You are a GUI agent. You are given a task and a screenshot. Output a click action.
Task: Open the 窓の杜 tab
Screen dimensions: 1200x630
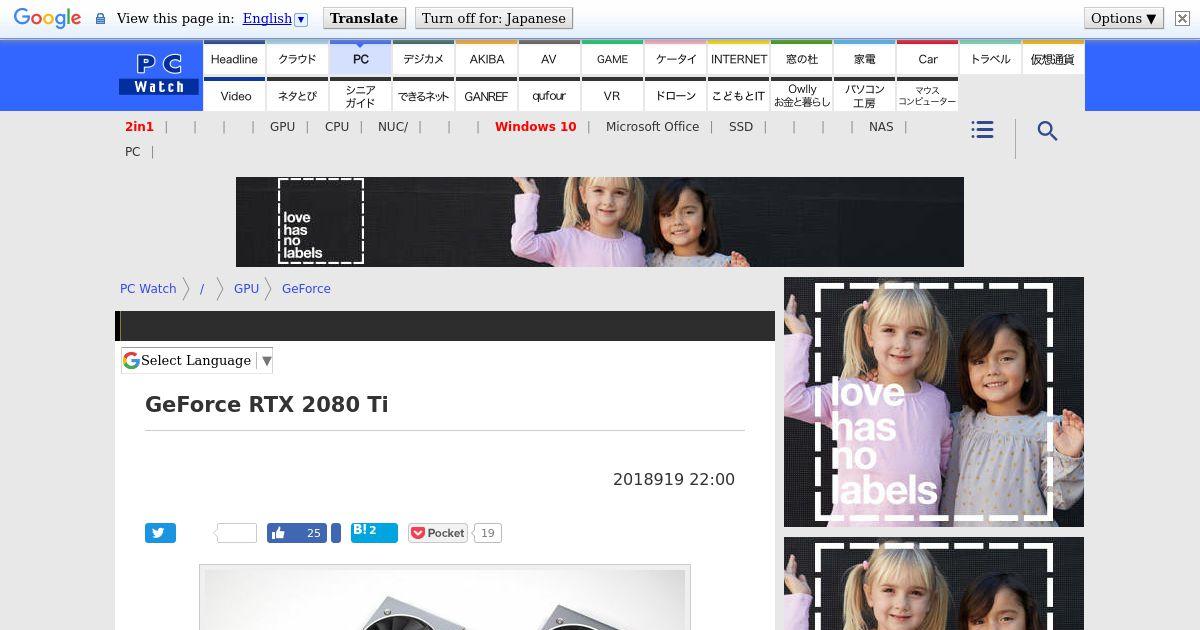[801, 58]
